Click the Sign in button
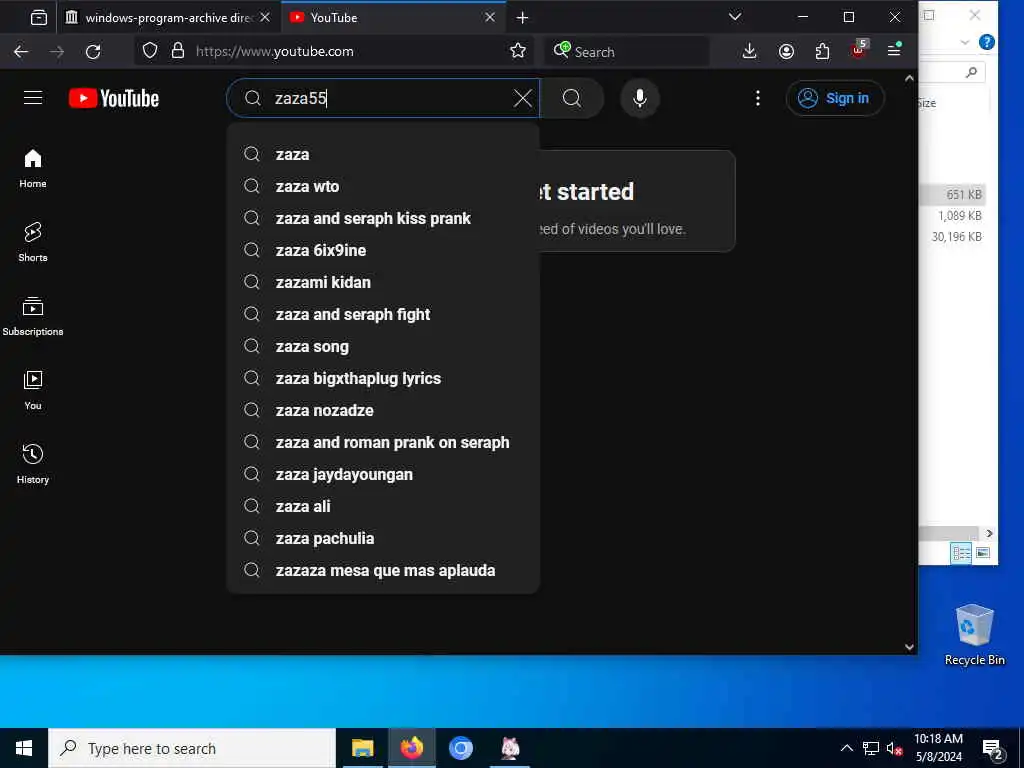Screen dimensions: 1024x768 (x=835, y=98)
